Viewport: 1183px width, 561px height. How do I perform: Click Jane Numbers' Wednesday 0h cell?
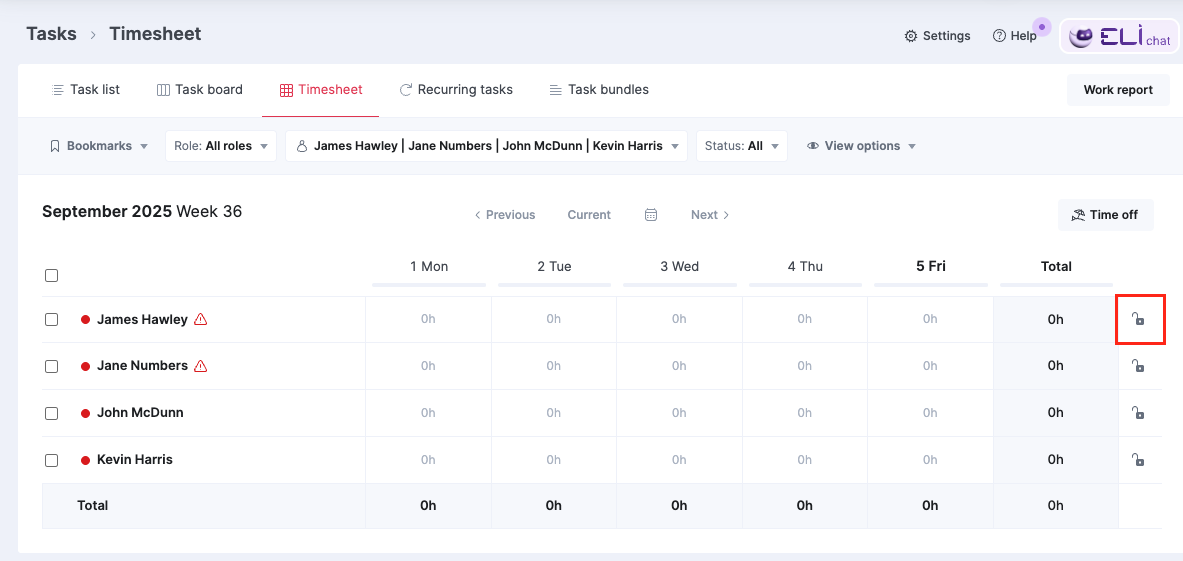tap(680, 366)
